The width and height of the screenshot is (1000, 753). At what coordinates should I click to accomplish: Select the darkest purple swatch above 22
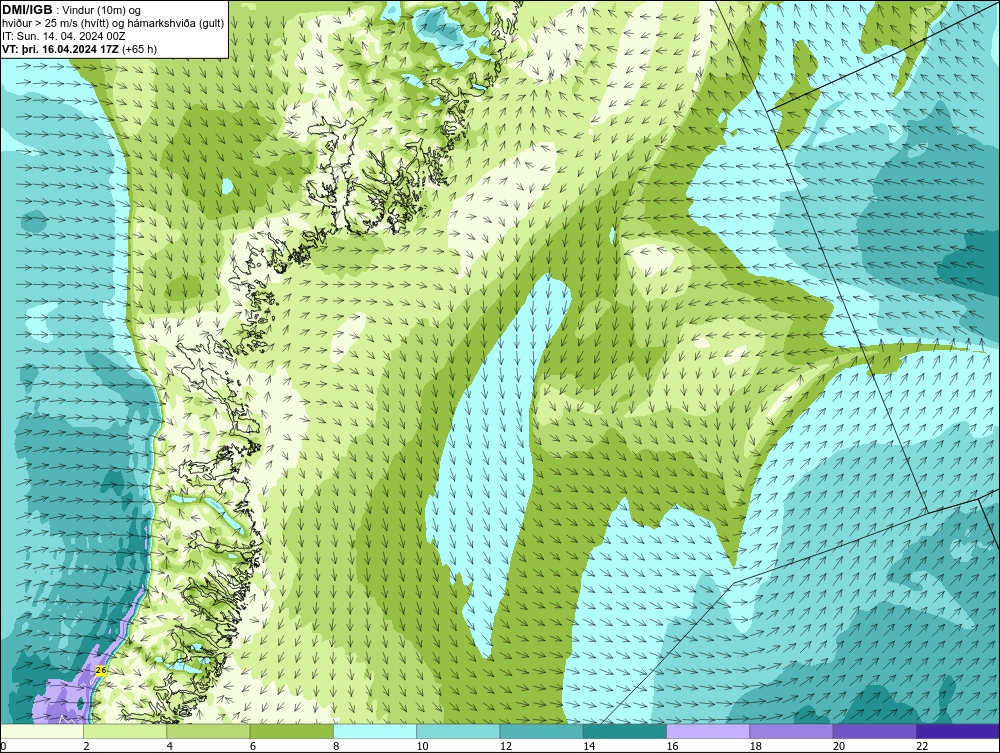958,731
